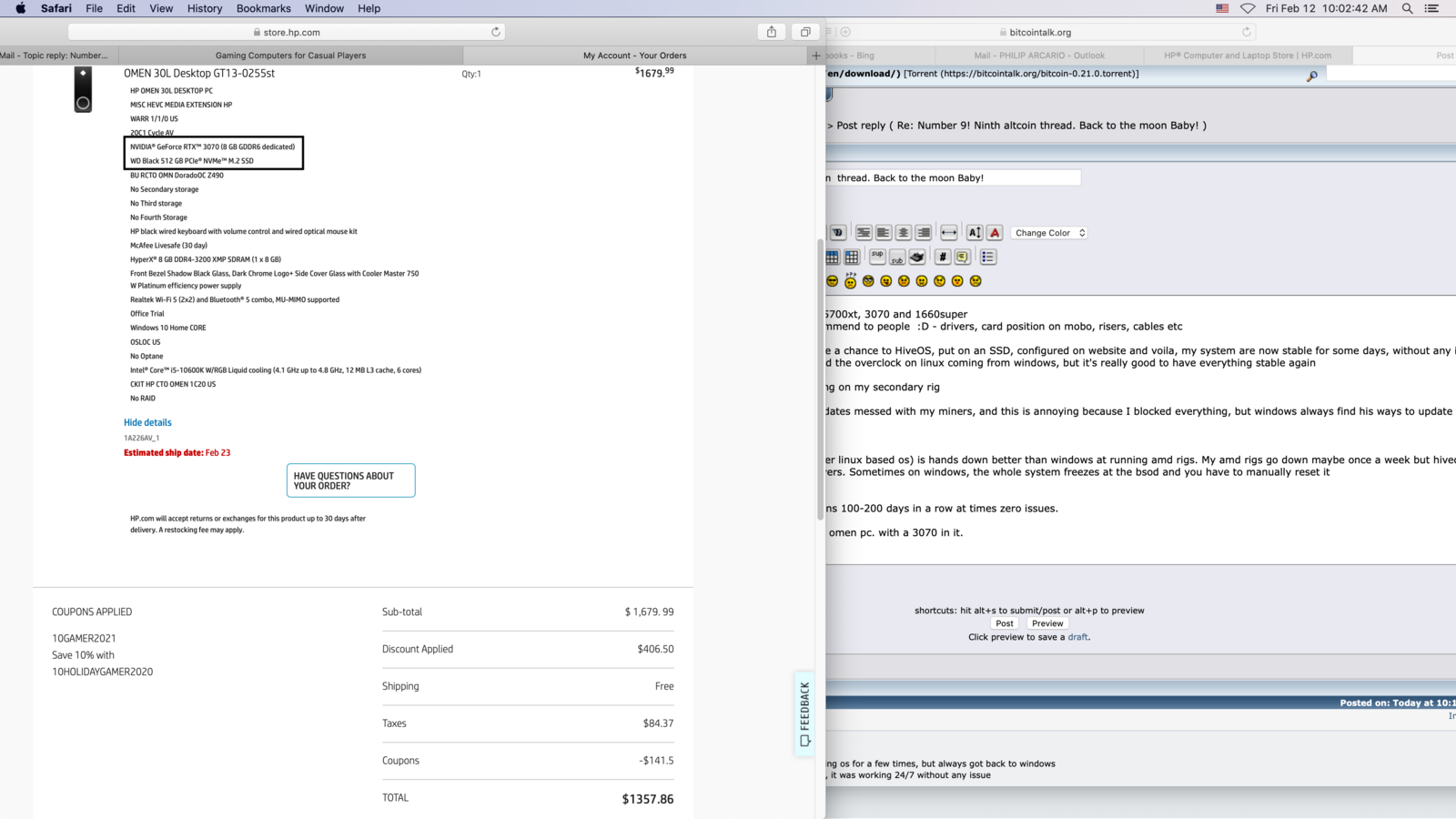Open the History menu
1456x819 pixels.
[x=205, y=8]
